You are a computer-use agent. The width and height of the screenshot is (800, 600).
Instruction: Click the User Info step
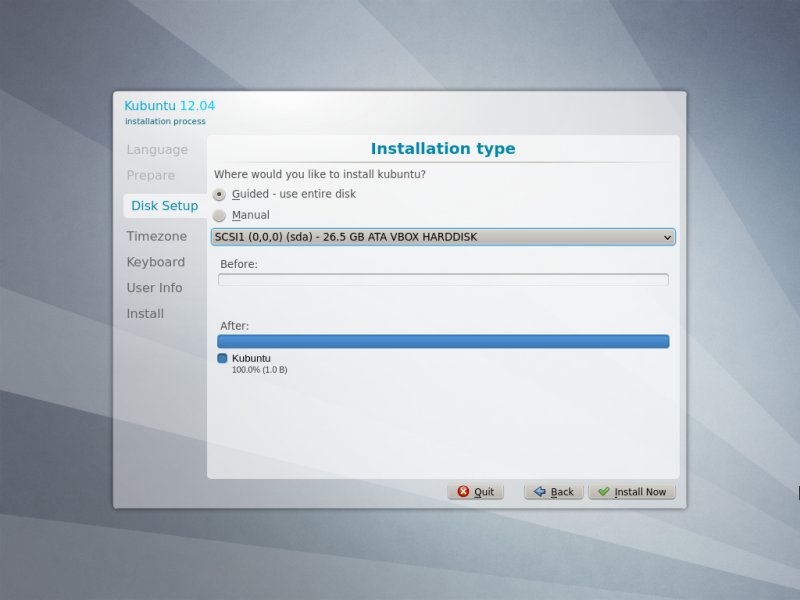tap(154, 288)
